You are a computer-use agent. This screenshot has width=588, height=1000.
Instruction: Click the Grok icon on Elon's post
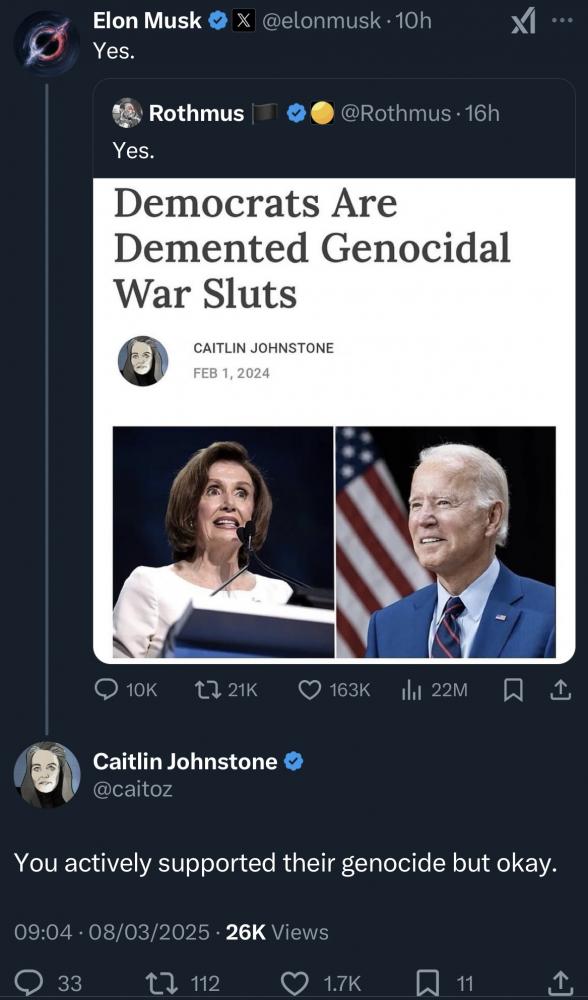(523, 23)
